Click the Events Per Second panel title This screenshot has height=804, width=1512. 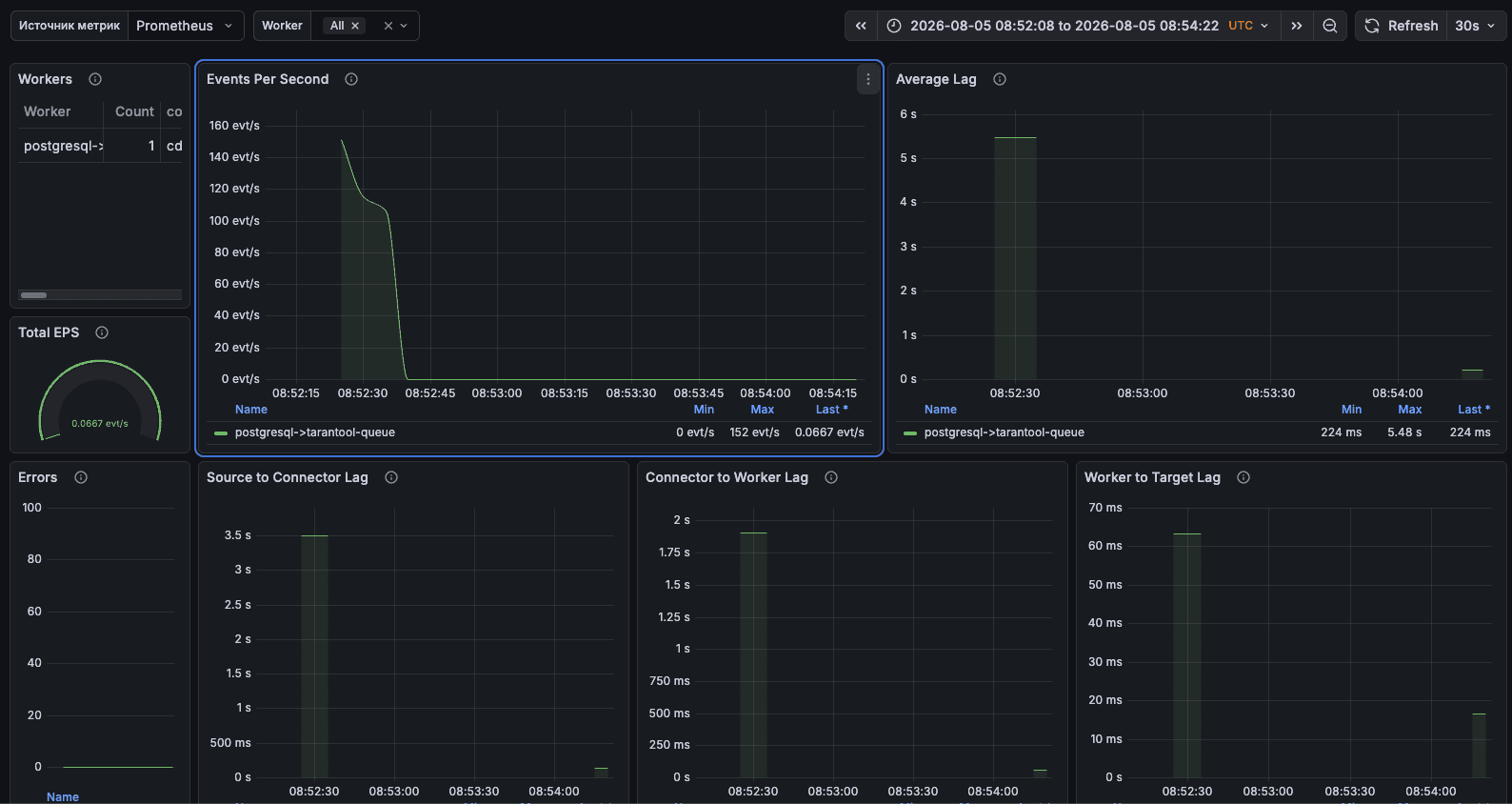(268, 79)
